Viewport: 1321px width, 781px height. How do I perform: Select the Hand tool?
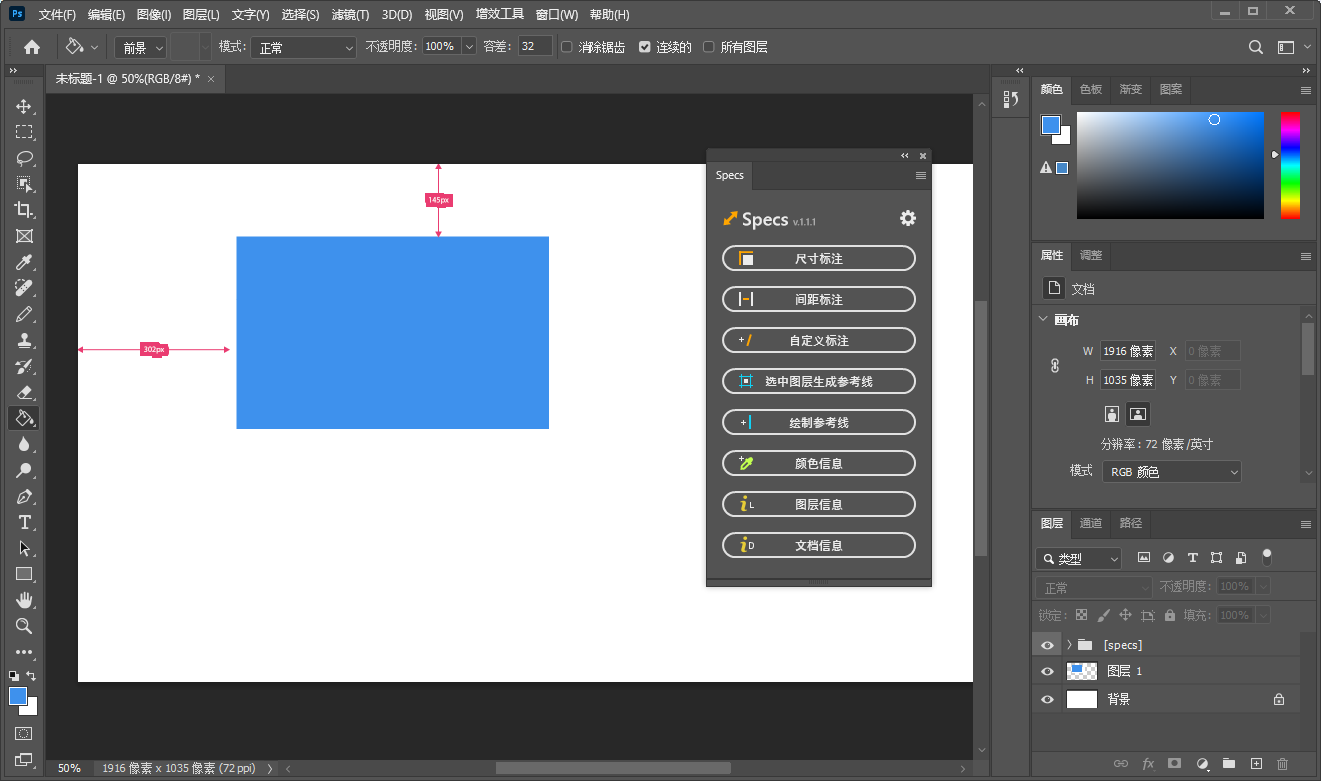pyautogui.click(x=24, y=600)
